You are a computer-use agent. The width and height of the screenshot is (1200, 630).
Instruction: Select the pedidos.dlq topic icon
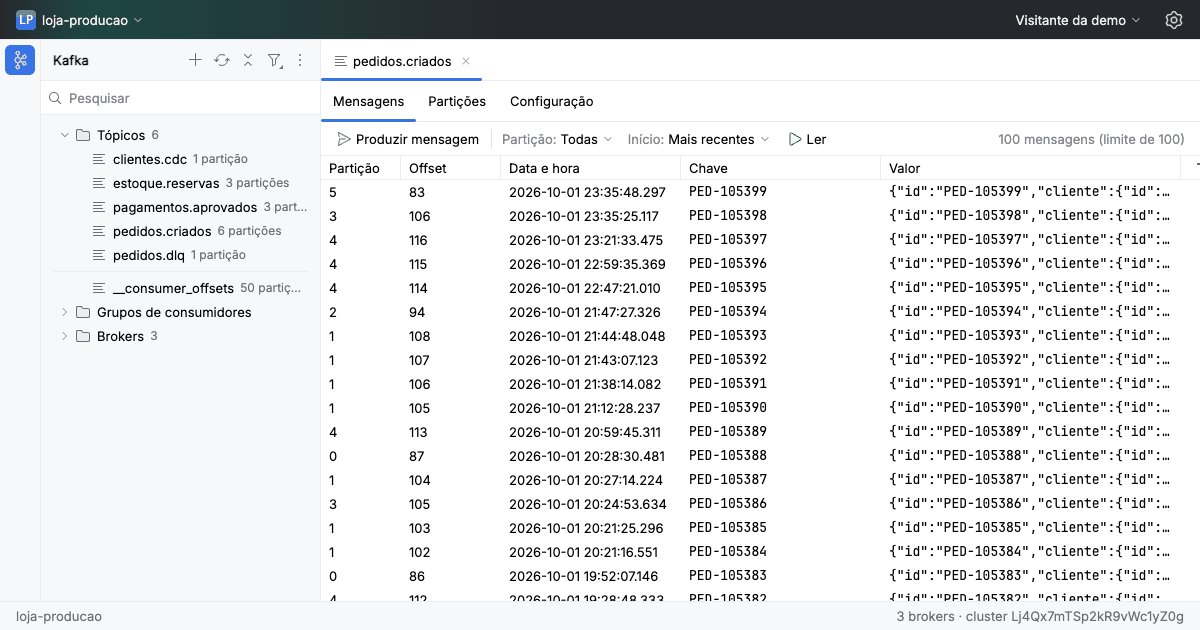(x=99, y=255)
